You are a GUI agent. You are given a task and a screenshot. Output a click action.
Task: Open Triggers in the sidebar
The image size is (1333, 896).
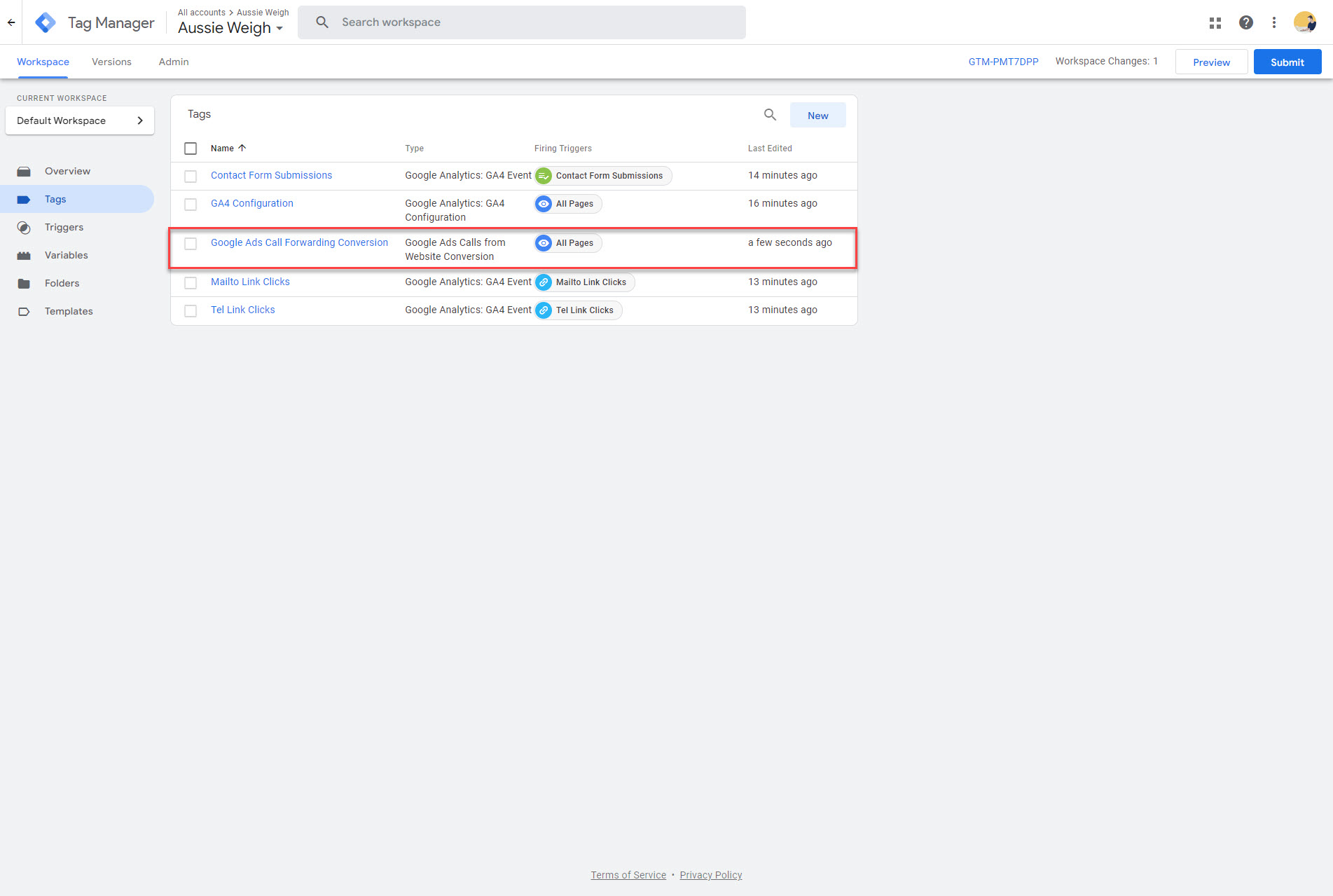point(64,227)
